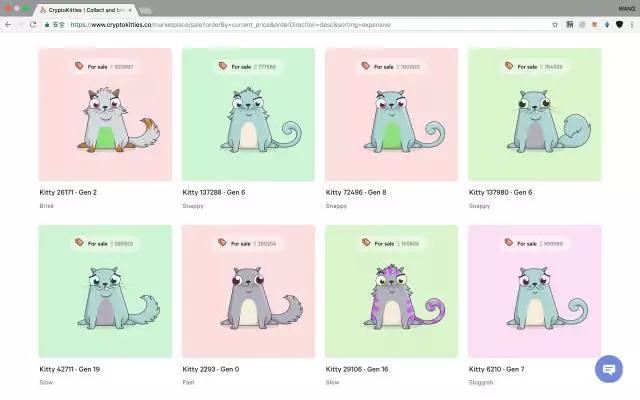Open the chat support bubble
Viewport: 640px width, 400px height.
[609, 369]
